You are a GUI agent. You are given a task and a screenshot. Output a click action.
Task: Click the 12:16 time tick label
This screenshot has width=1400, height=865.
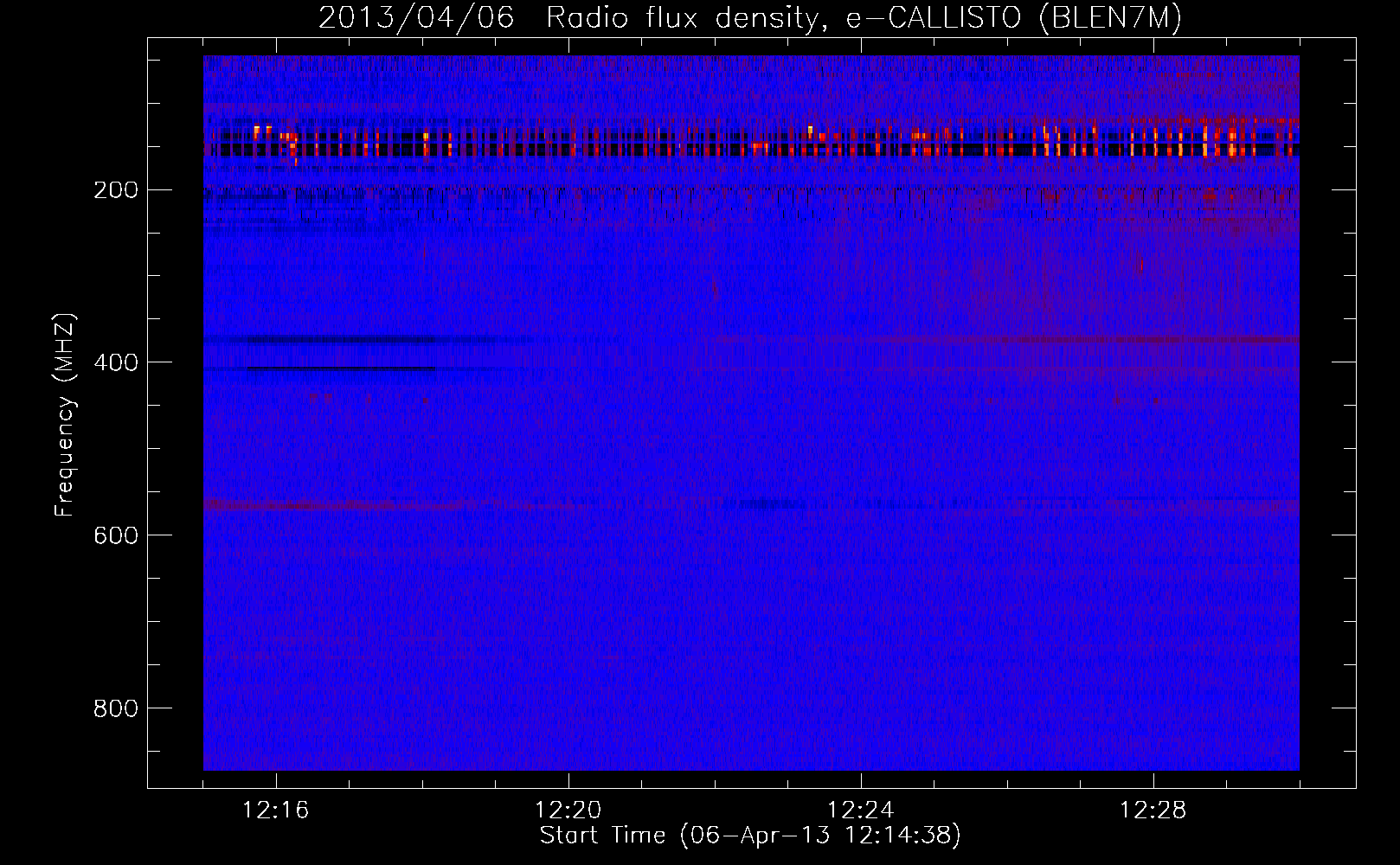click(276, 811)
